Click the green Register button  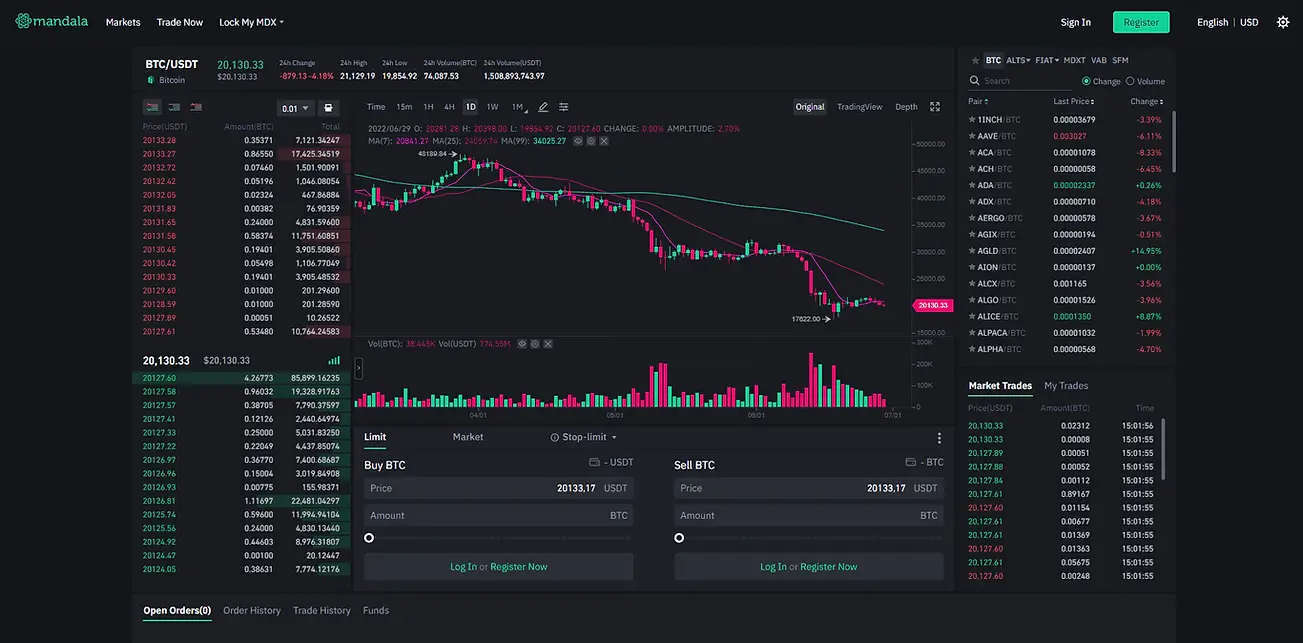[x=1141, y=22]
